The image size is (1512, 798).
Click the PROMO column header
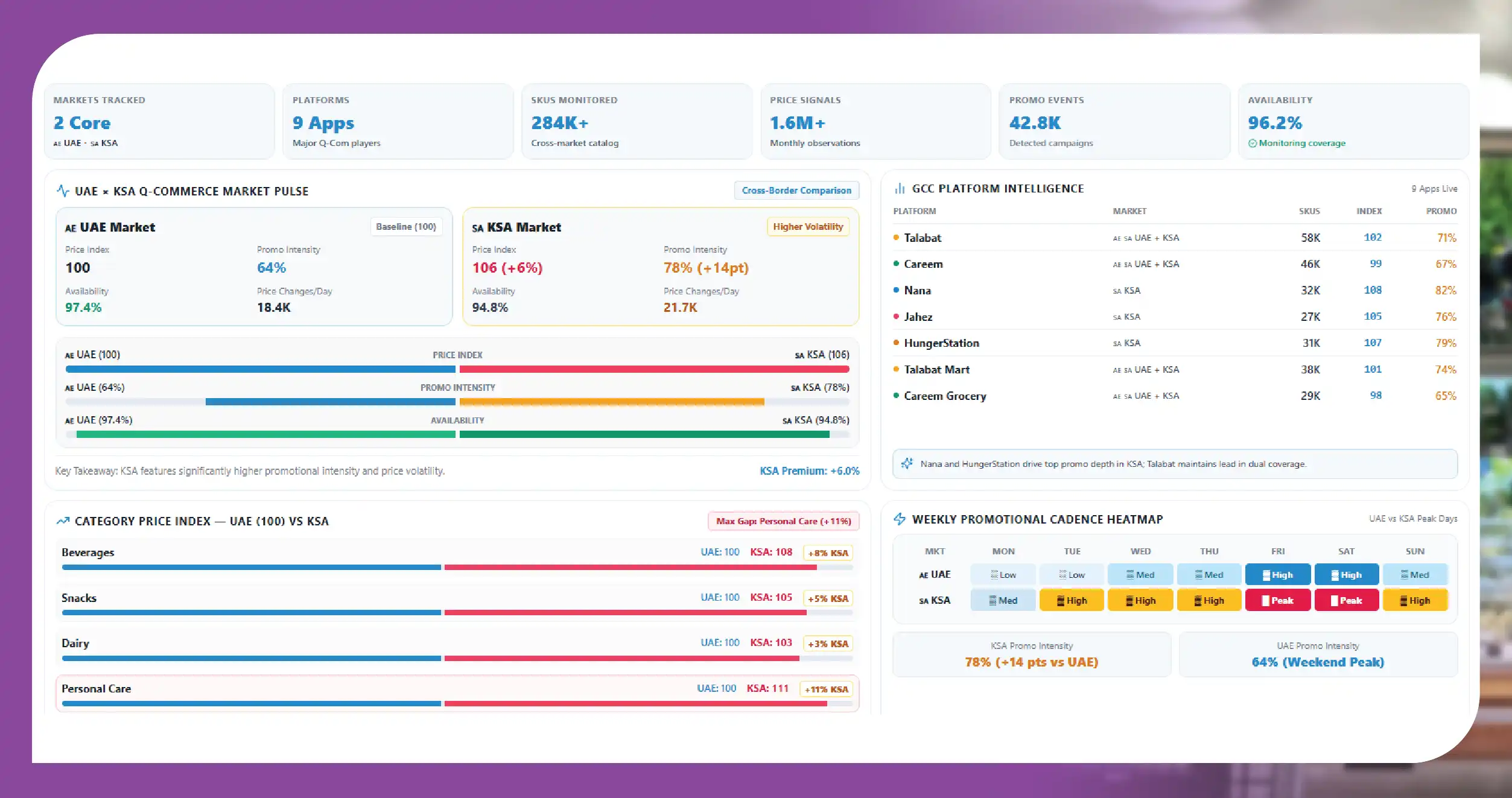coord(1441,211)
